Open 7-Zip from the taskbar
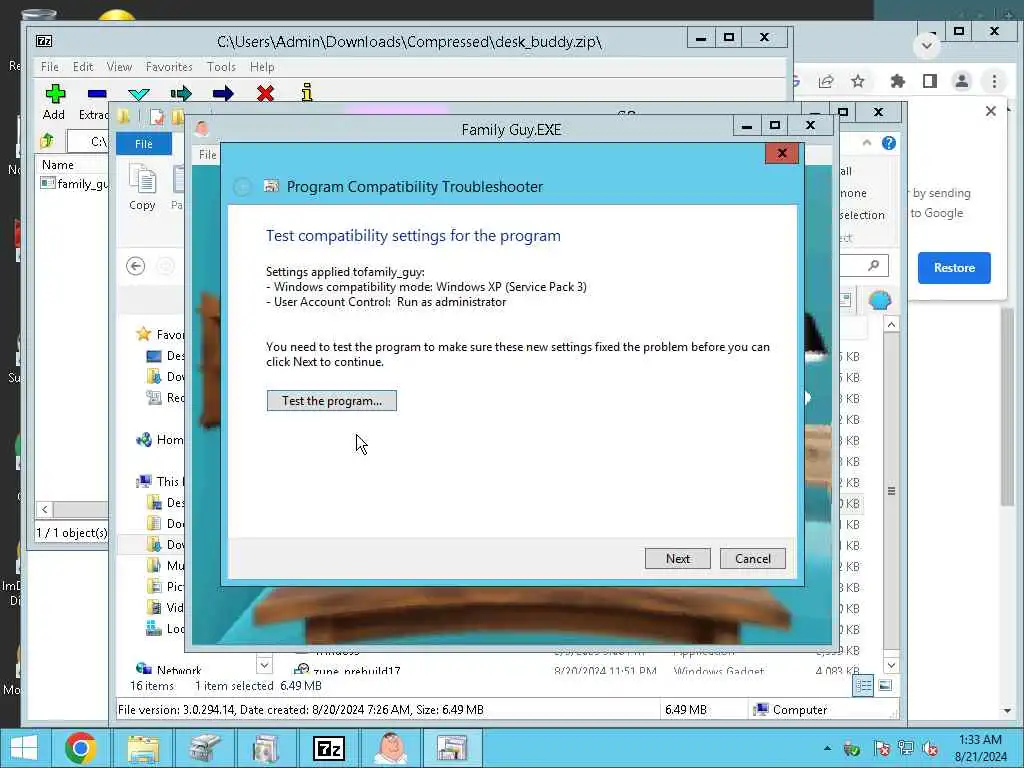This screenshot has width=1024, height=768. click(x=328, y=748)
